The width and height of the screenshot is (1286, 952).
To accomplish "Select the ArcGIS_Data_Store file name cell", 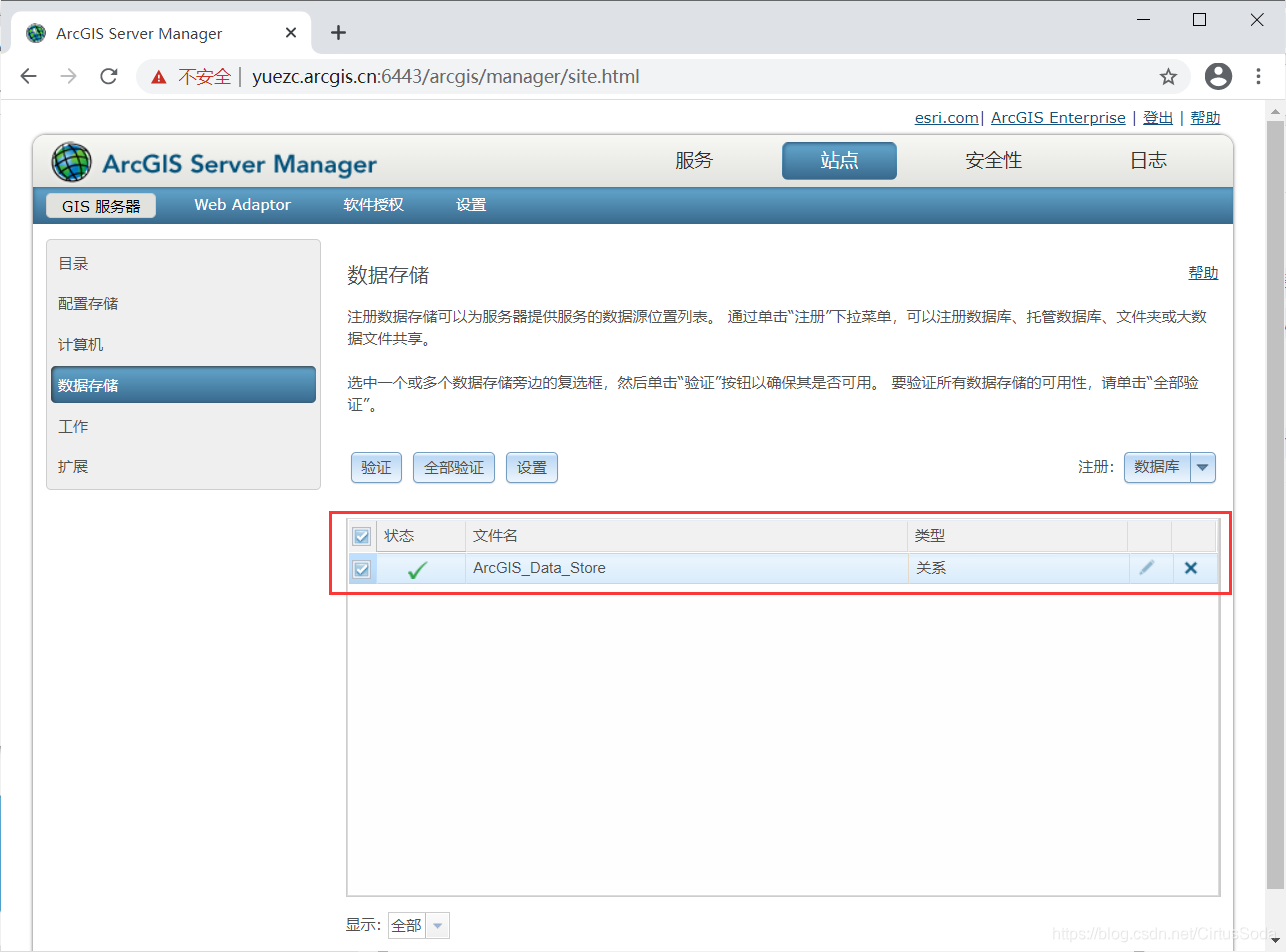I will tap(687, 568).
